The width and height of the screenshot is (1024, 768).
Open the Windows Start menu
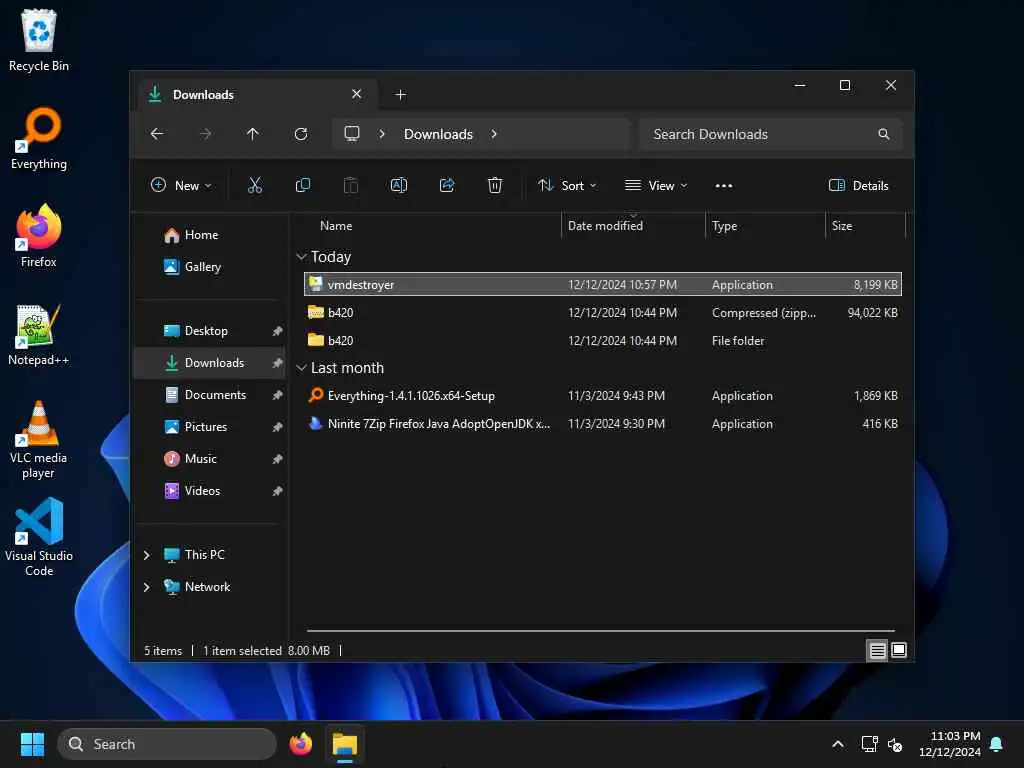coord(32,744)
